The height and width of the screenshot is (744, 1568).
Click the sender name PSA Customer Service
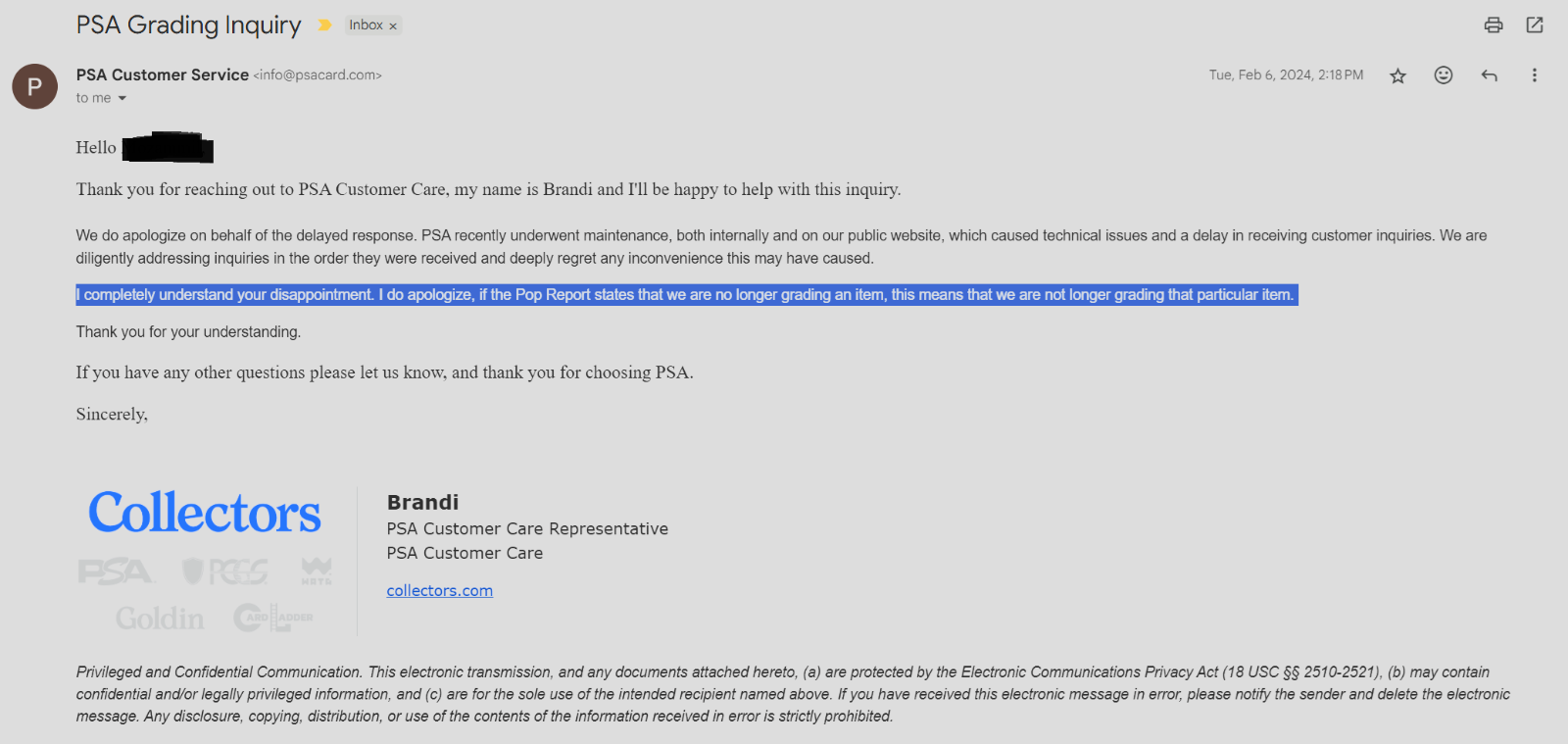pos(163,74)
